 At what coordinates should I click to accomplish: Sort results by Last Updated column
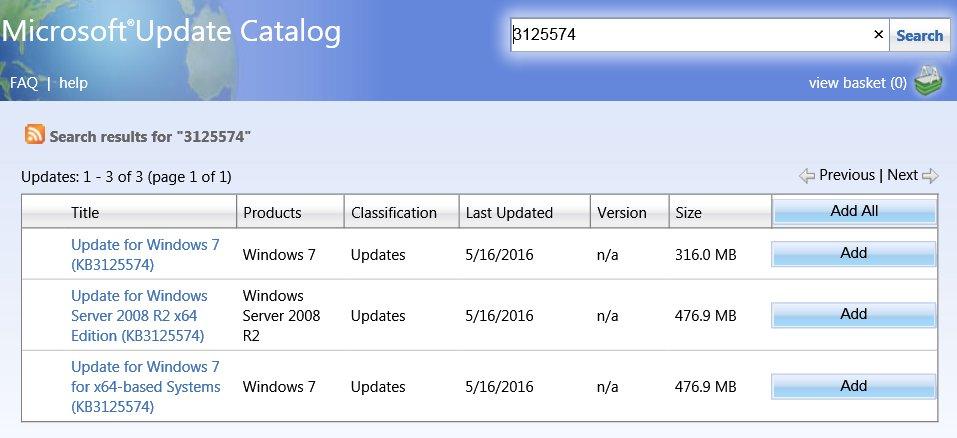tap(509, 212)
